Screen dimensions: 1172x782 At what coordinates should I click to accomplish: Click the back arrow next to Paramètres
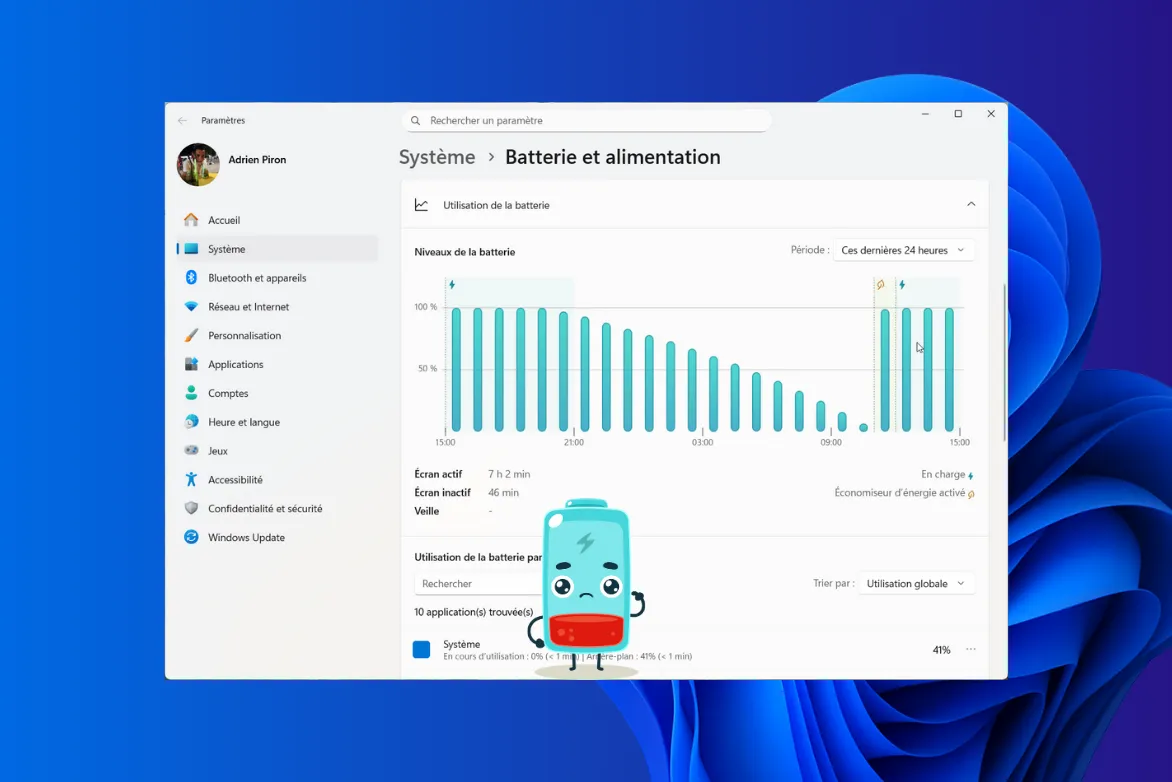point(182,121)
